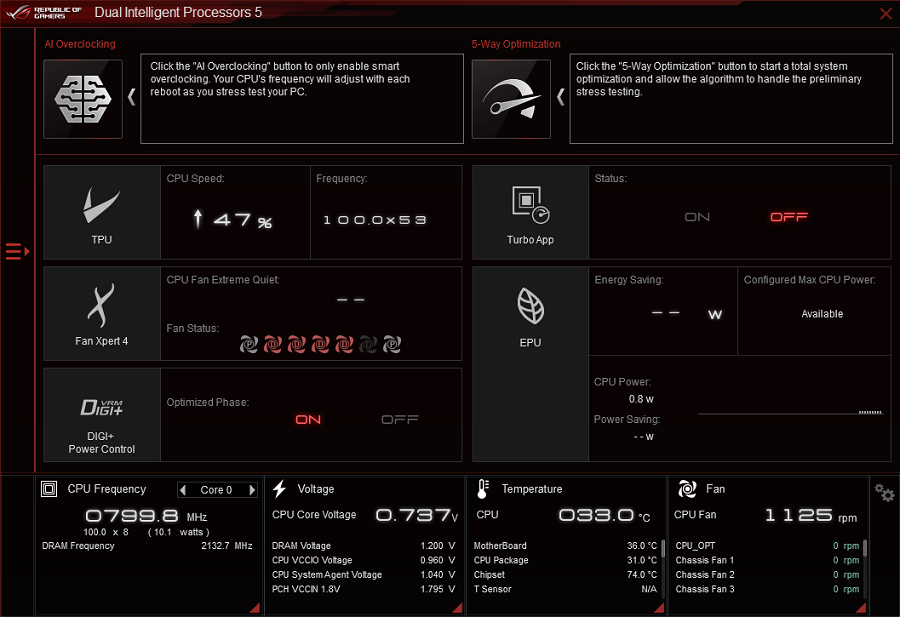Click the CPU Frequency chip icon

(49, 489)
